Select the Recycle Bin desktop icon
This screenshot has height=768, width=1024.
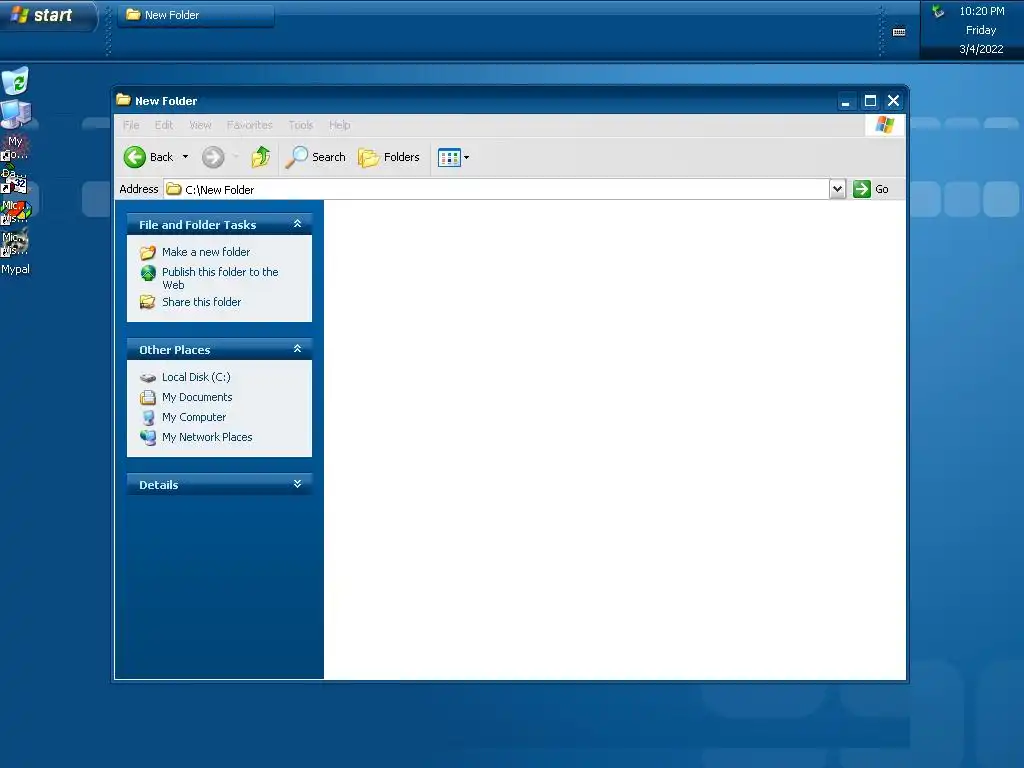tap(16, 81)
